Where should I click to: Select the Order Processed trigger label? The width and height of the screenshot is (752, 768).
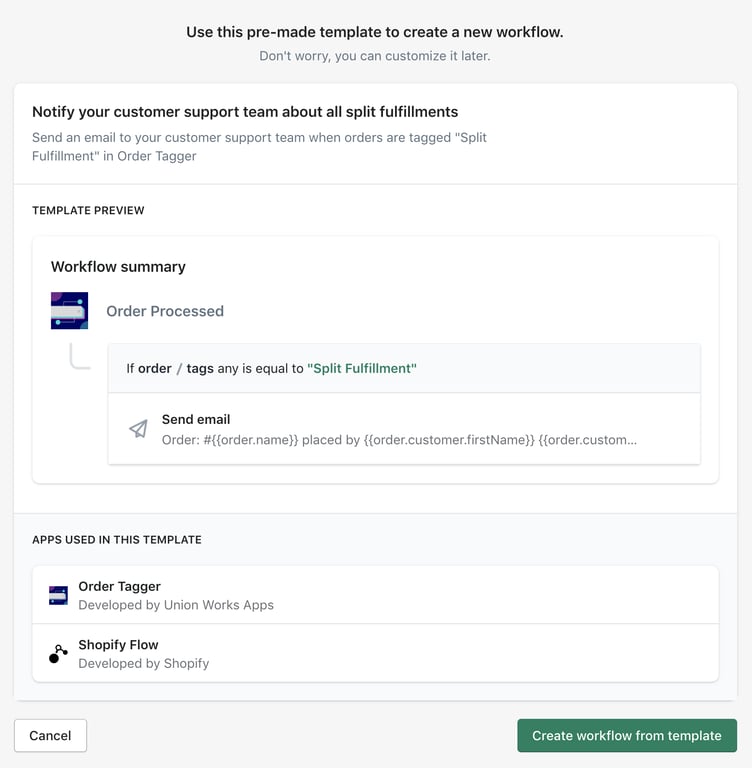[165, 311]
